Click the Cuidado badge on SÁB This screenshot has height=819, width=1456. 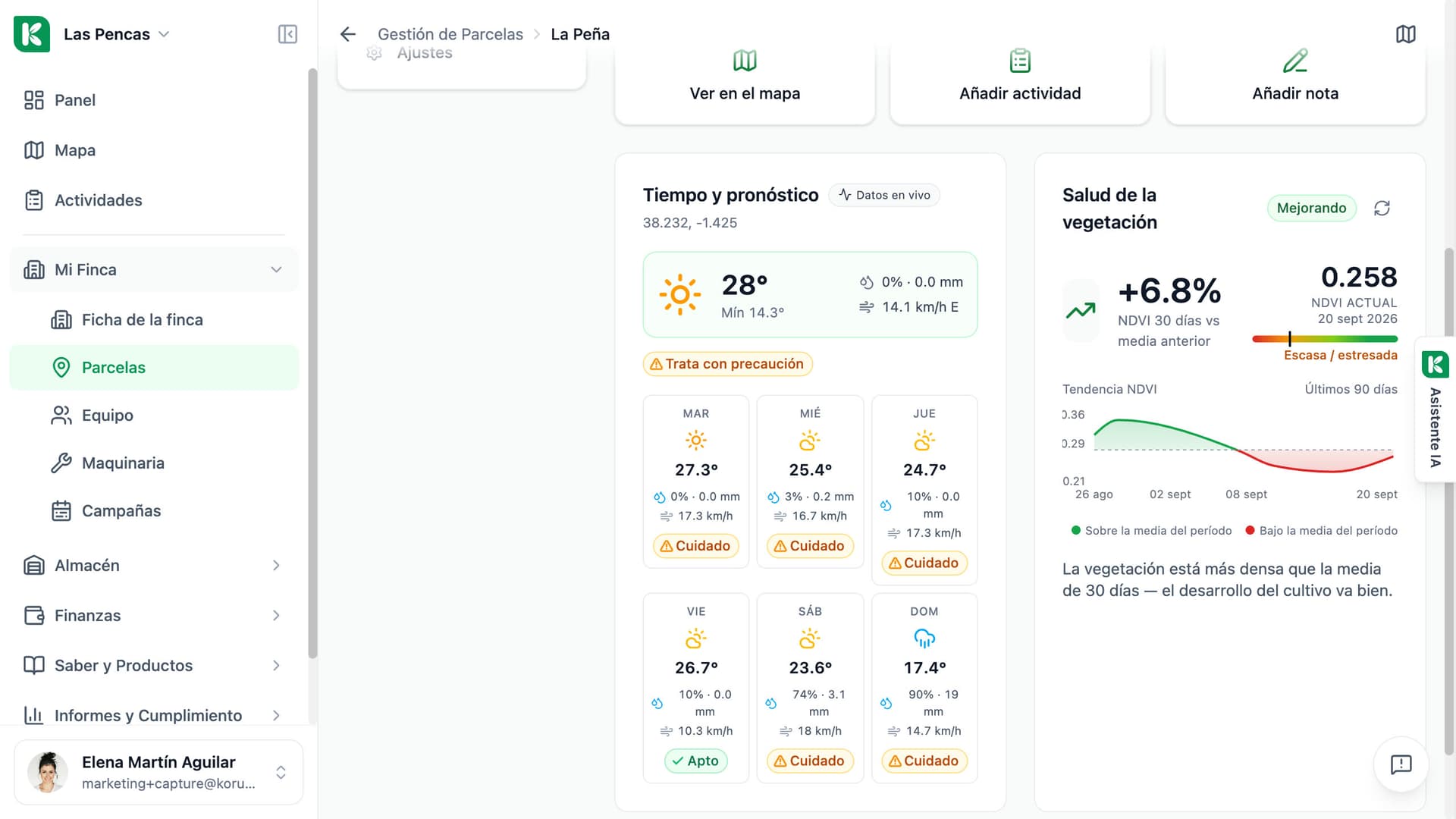click(x=810, y=761)
